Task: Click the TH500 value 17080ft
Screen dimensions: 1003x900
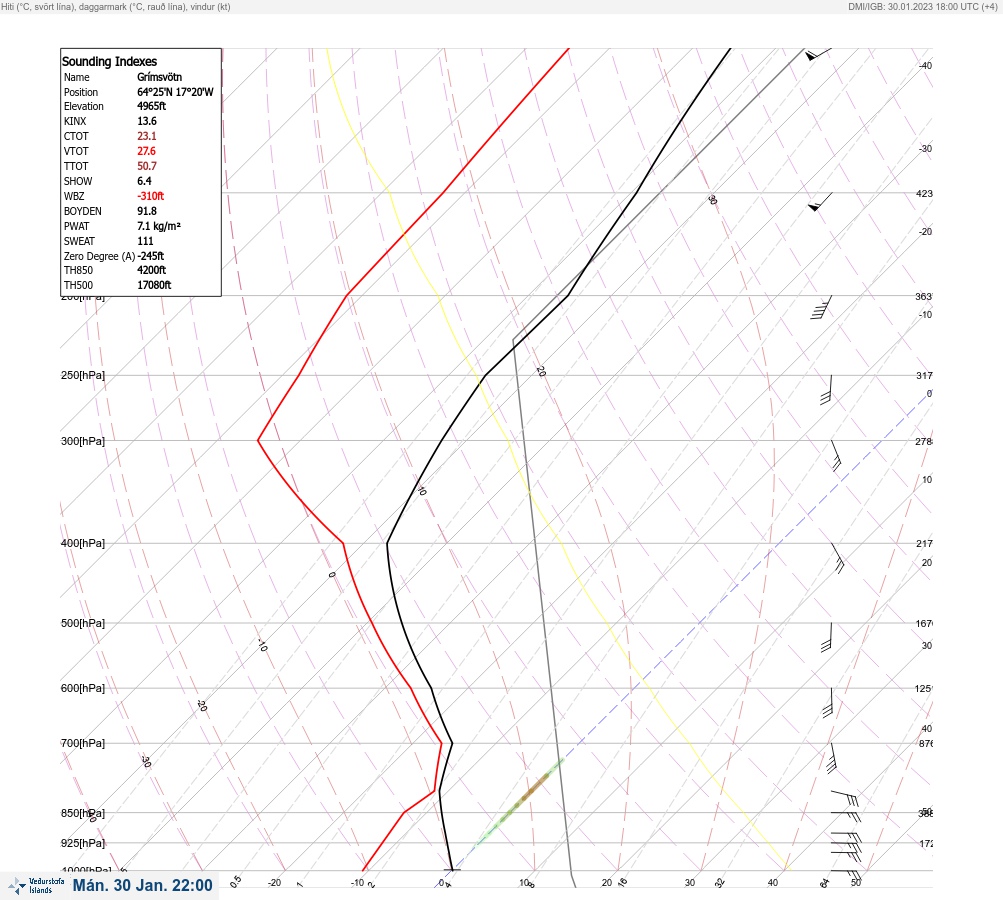Action: [154, 285]
